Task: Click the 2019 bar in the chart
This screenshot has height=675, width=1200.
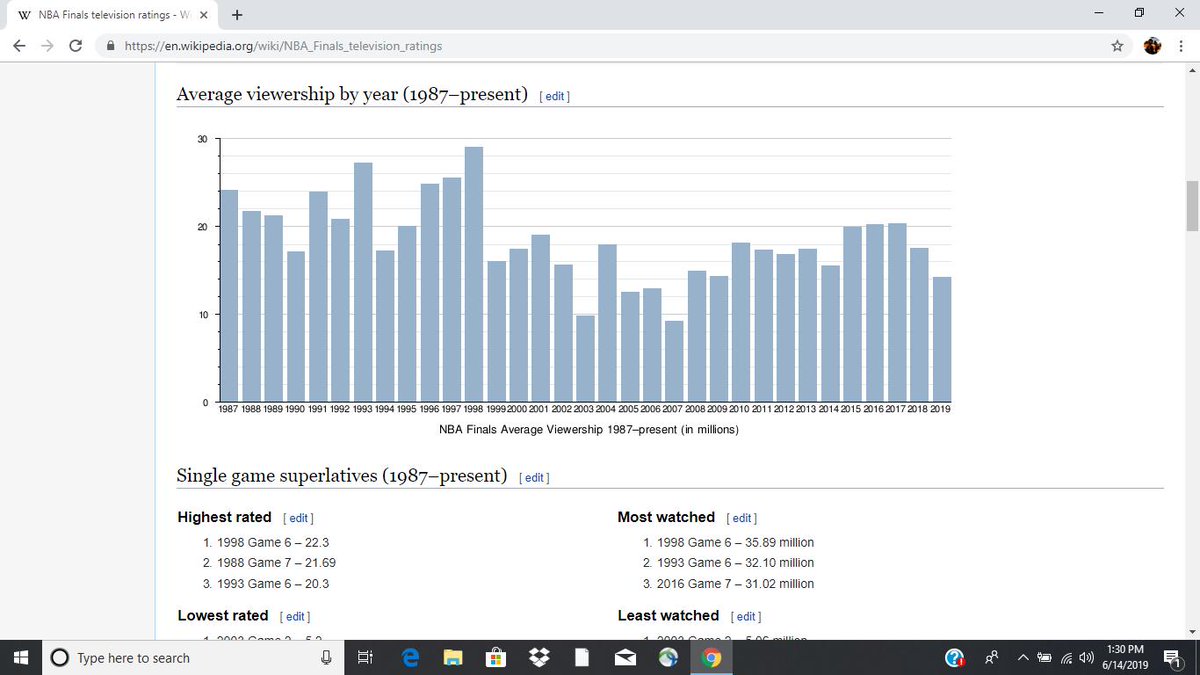Action: [x=941, y=339]
